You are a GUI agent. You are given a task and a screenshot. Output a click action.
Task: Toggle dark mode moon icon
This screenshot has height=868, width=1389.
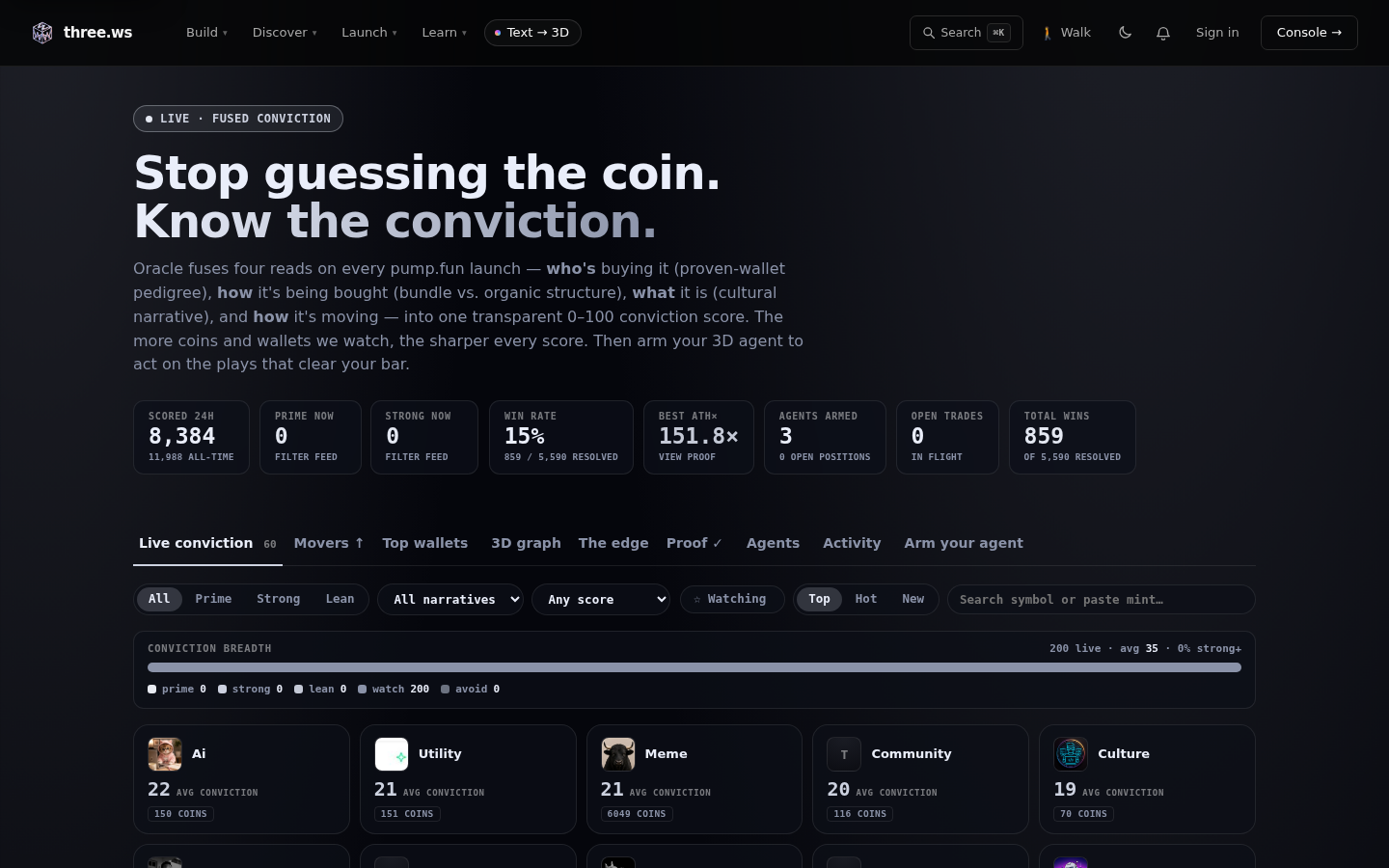(1125, 33)
